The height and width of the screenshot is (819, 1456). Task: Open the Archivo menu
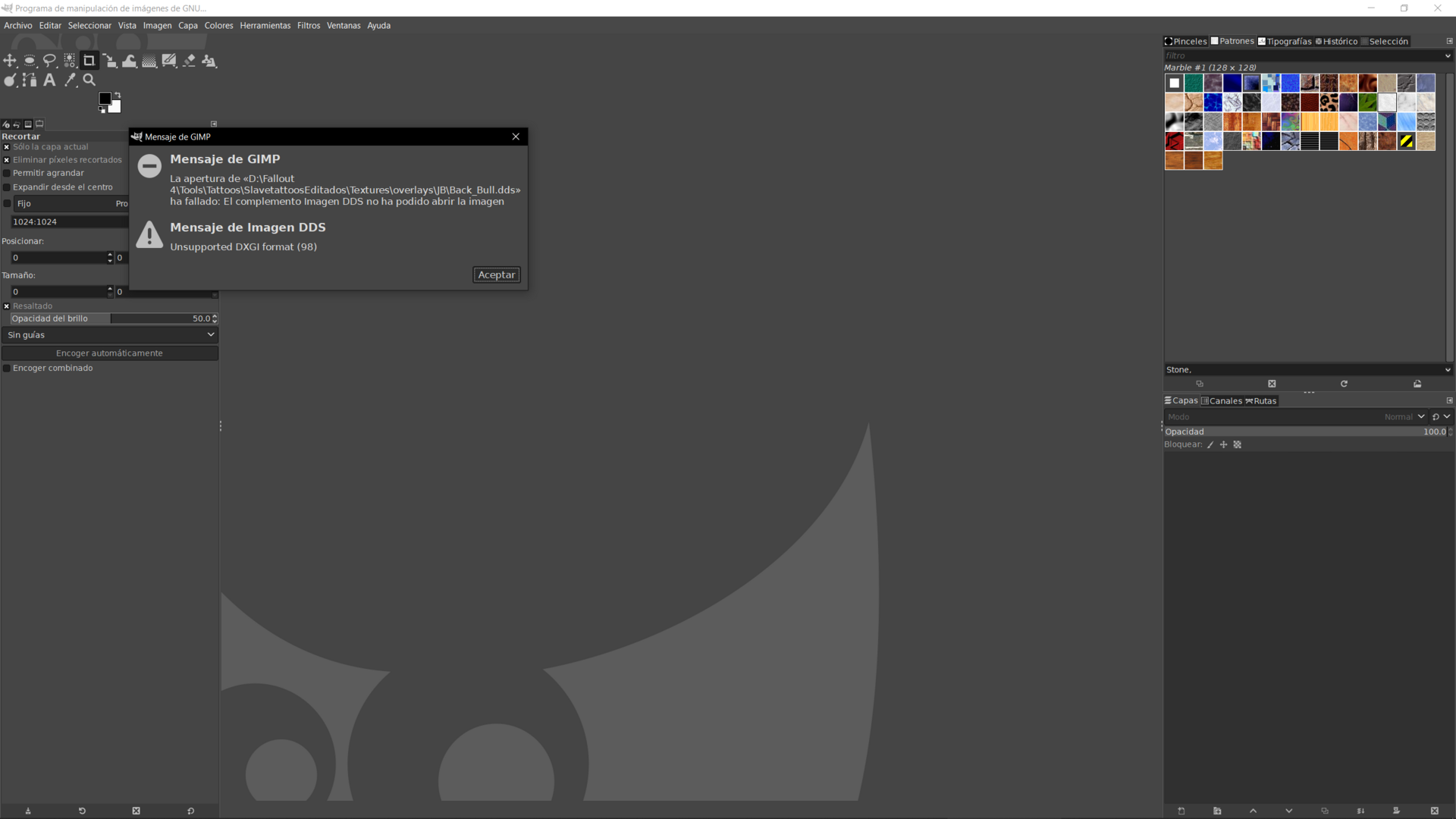18,25
